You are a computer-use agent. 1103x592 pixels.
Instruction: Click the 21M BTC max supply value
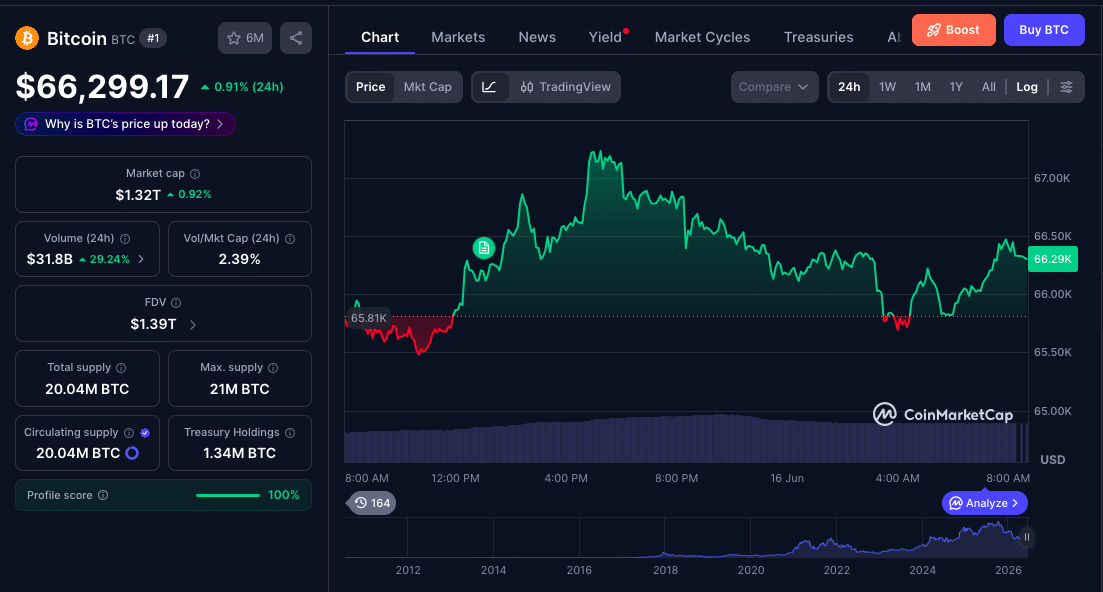[239, 389]
